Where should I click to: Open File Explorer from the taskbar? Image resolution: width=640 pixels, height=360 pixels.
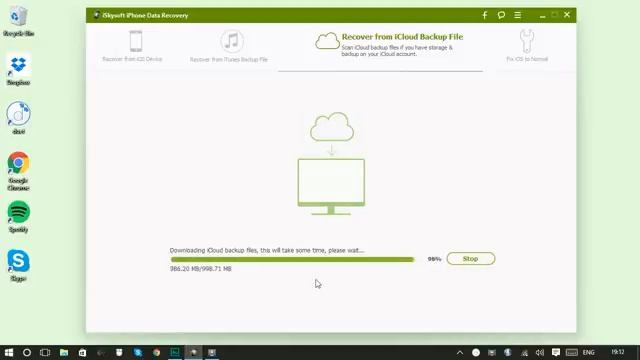tap(64, 352)
